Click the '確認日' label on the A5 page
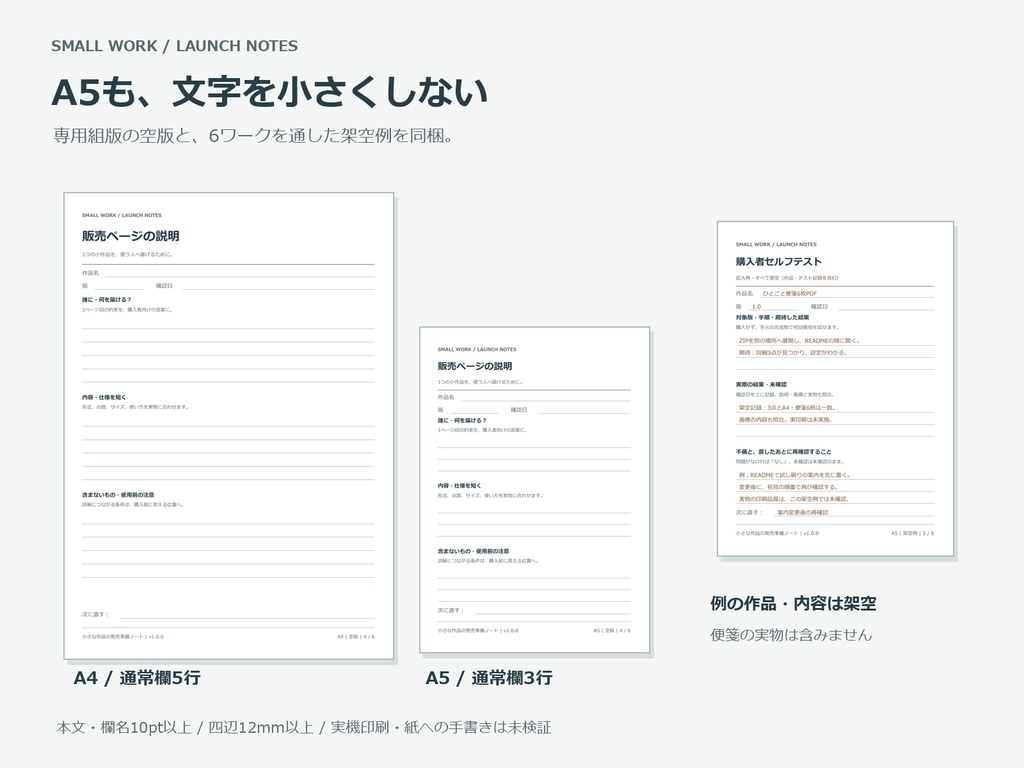Screen dimensions: 1024x768 (x=519, y=409)
